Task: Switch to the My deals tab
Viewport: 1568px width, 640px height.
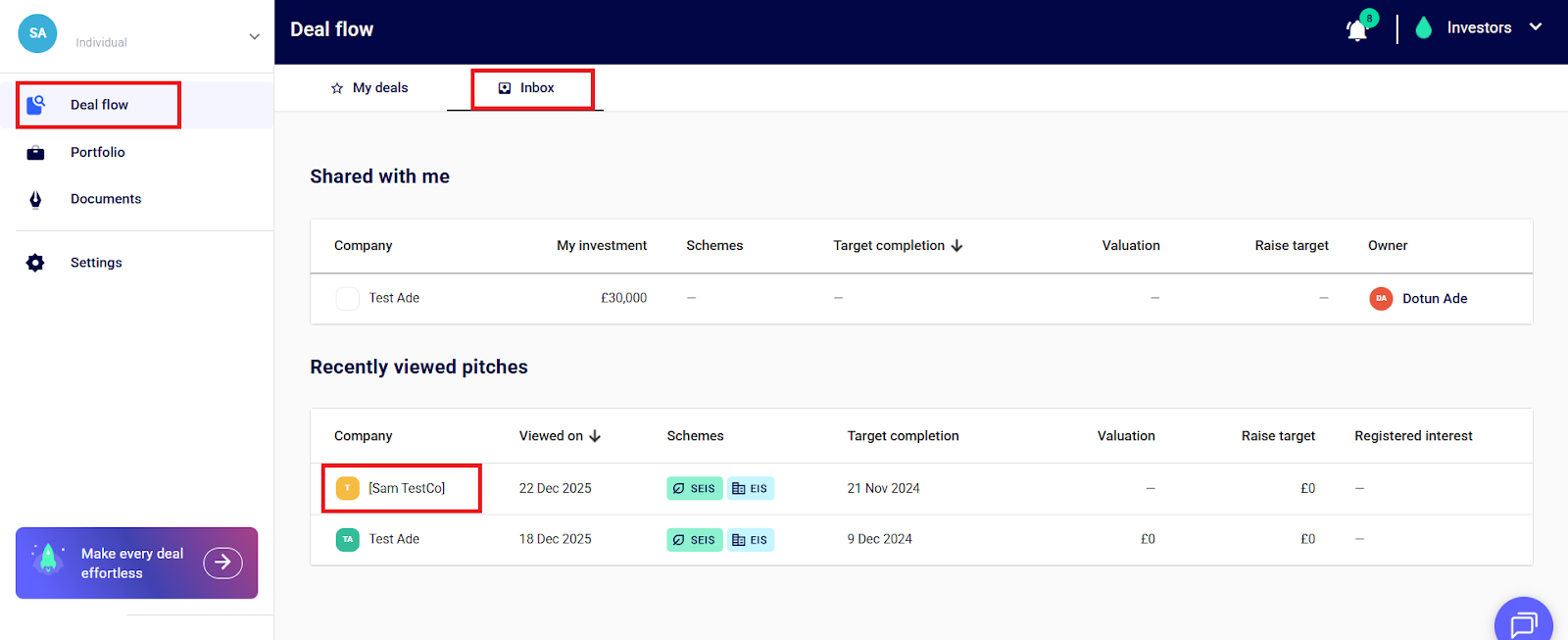Action: (369, 88)
